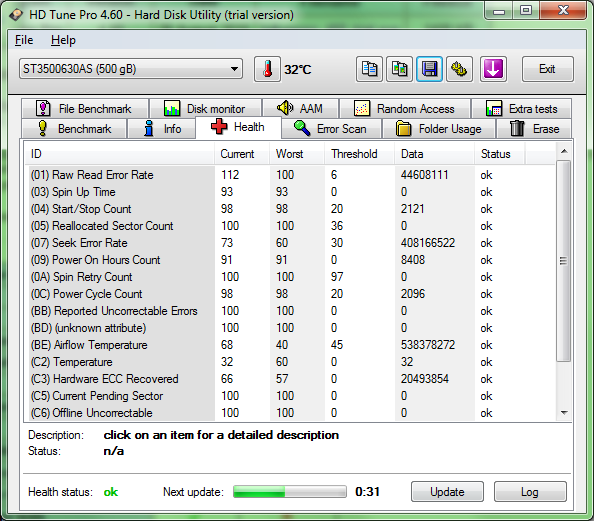The width and height of the screenshot is (594, 521).
Task: Sort by the Threshold column header
Action: point(360,154)
